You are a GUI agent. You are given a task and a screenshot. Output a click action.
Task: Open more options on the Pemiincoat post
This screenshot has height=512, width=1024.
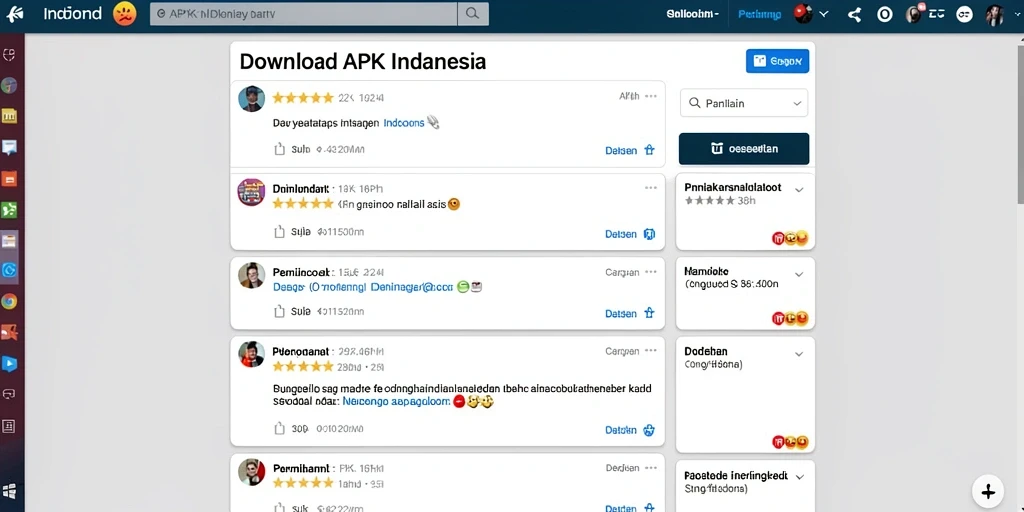pos(650,272)
